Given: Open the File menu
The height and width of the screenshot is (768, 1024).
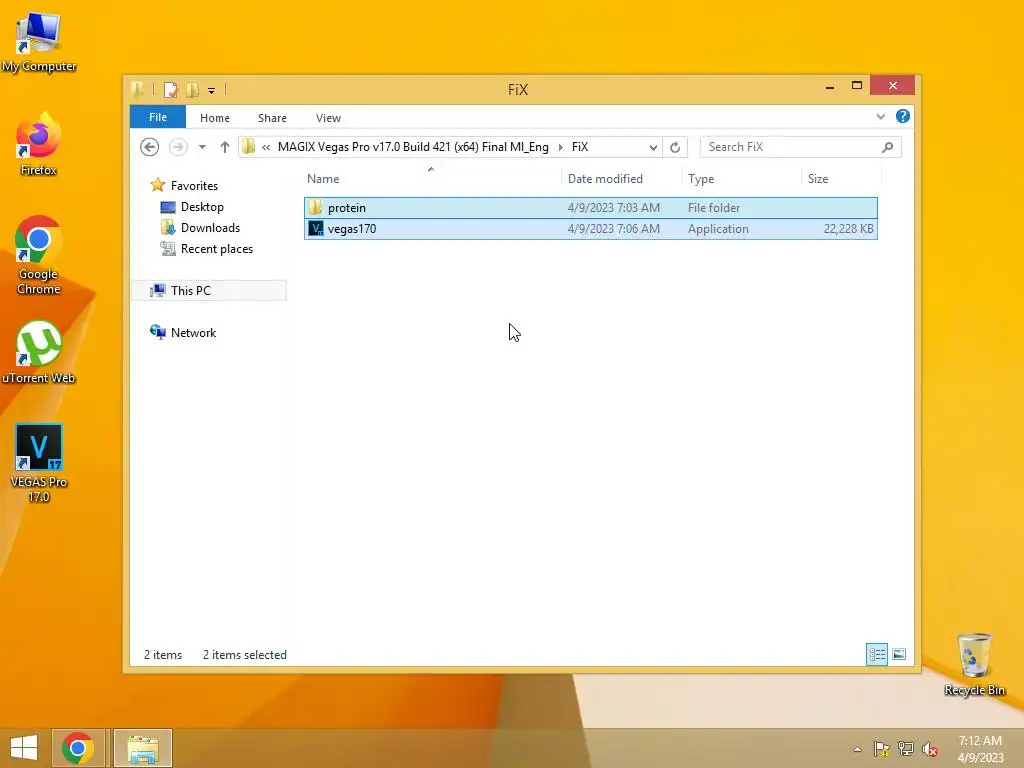Looking at the screenshot, I should [x=158, y=117].
